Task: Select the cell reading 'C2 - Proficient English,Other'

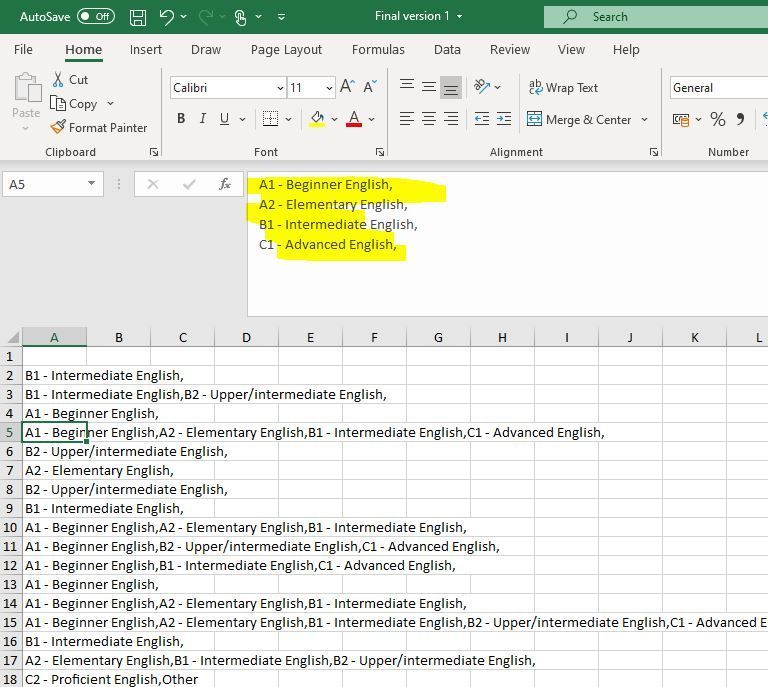Action: pos(54,679)
